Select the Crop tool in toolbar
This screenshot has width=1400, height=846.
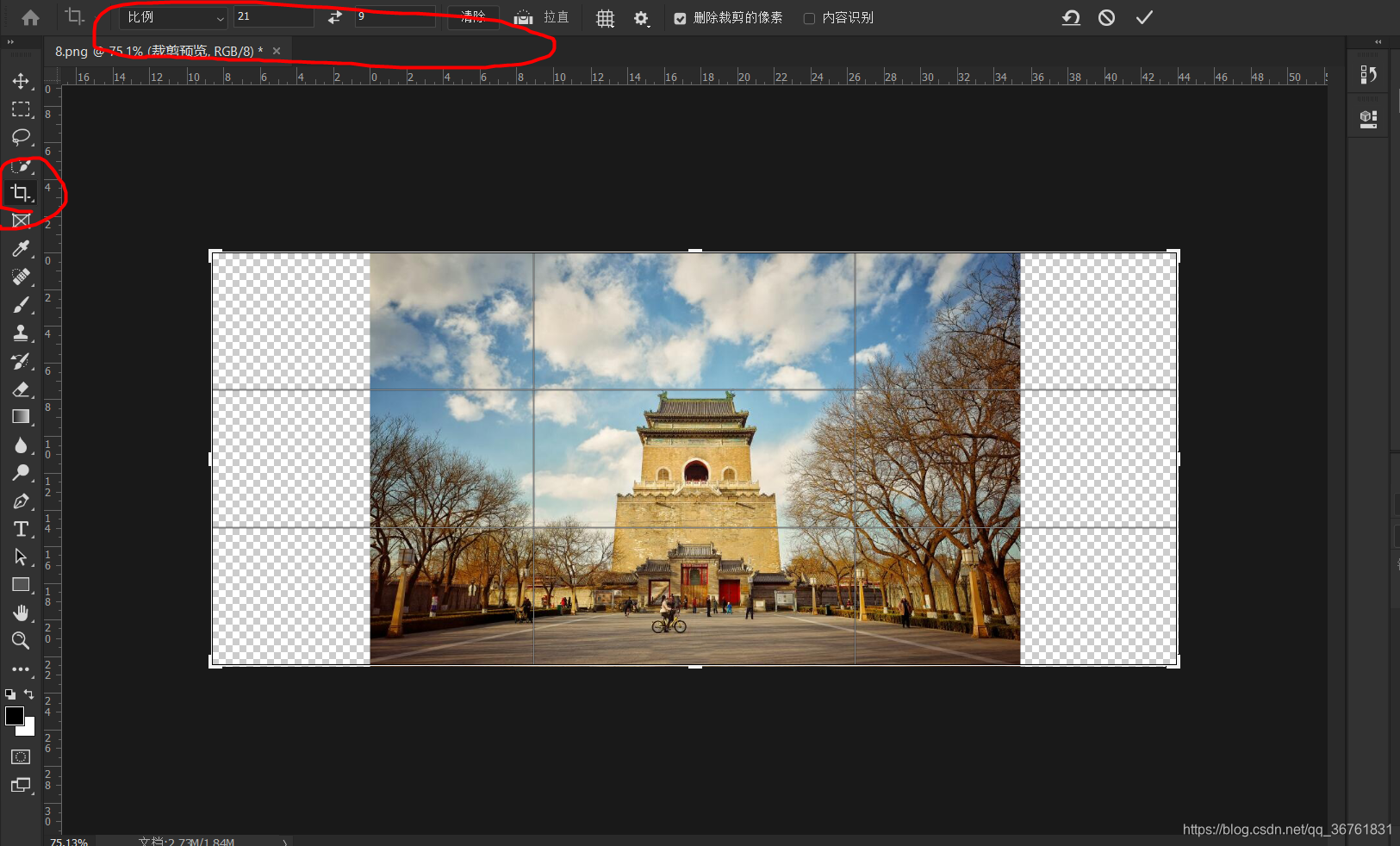click(21, 193)
